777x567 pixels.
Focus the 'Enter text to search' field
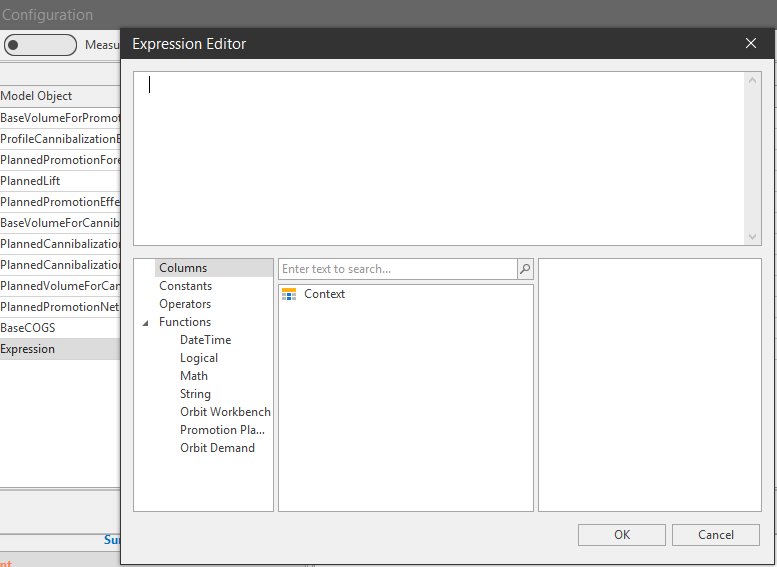click(398, 269)
